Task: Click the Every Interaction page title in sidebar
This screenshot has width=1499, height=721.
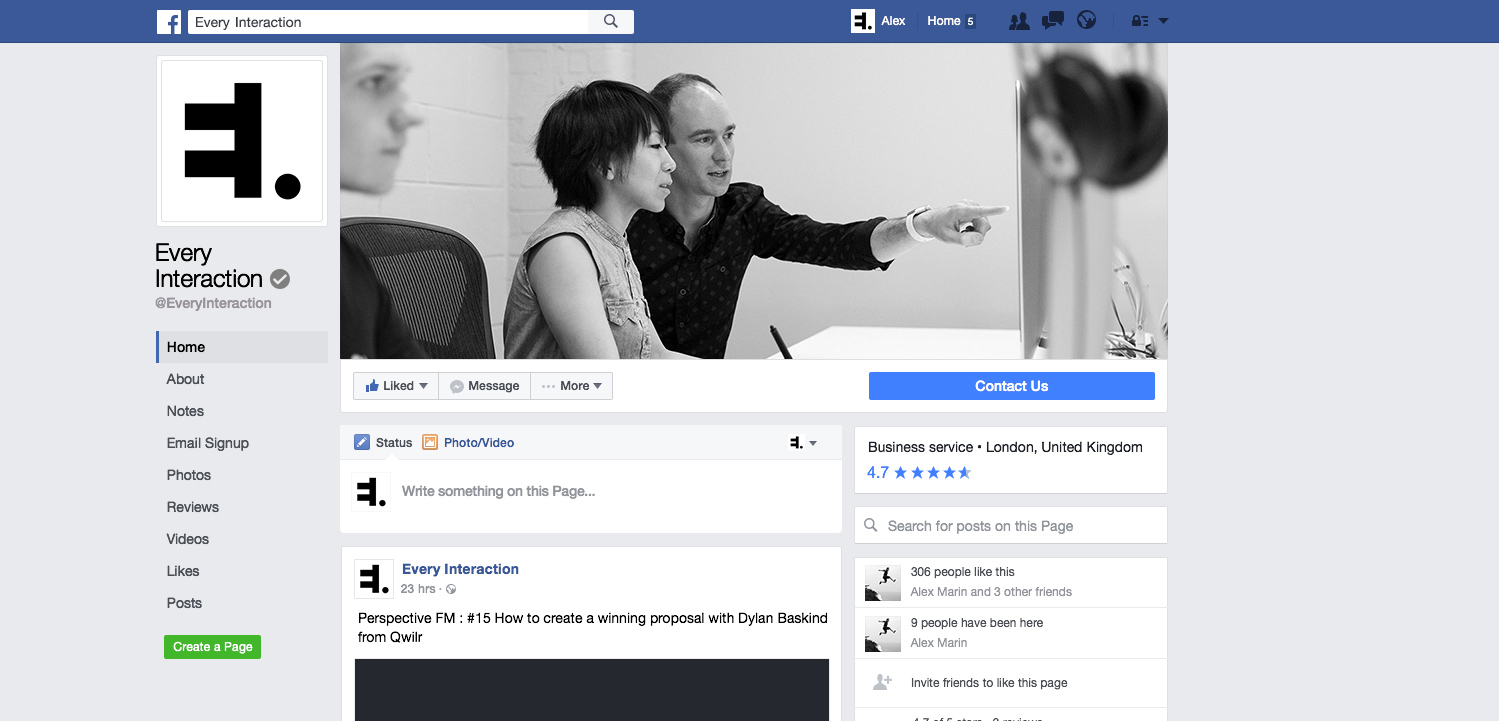Action: [209, 266]
